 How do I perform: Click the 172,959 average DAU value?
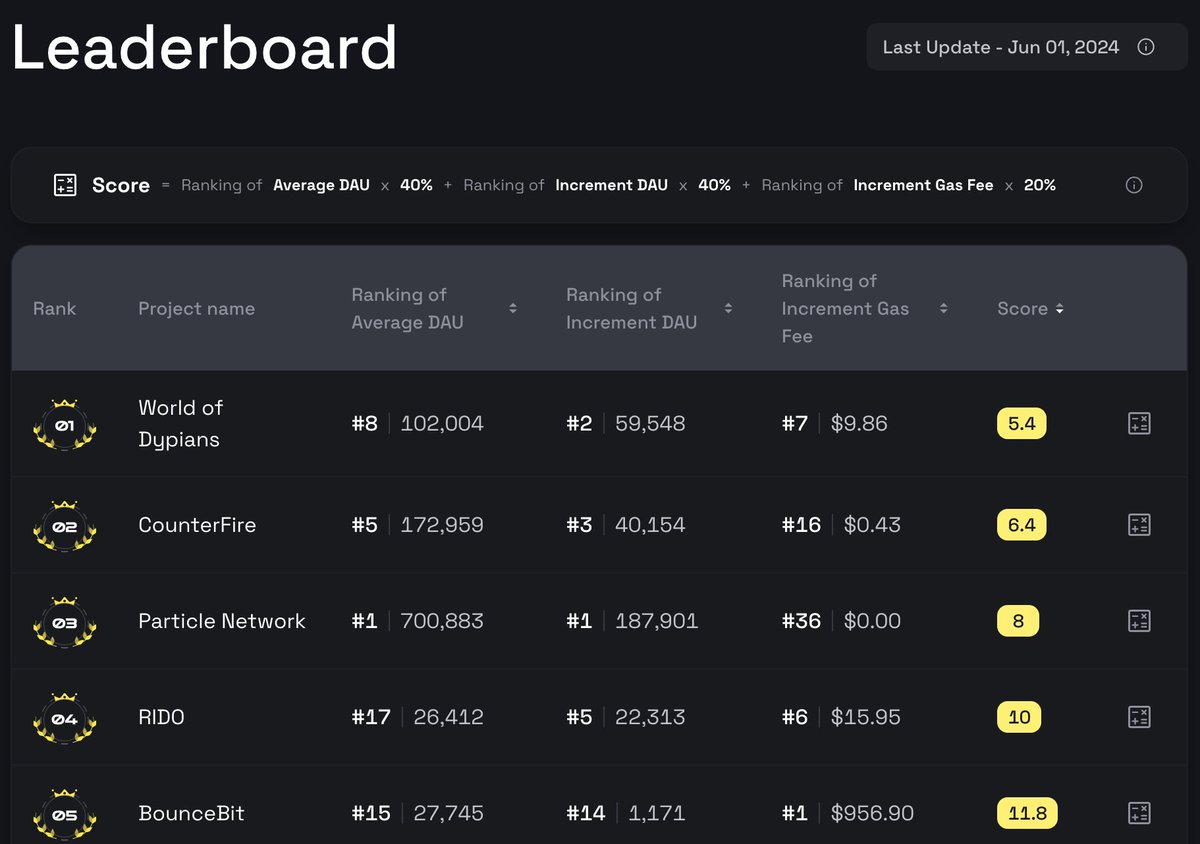coord(442,525)
